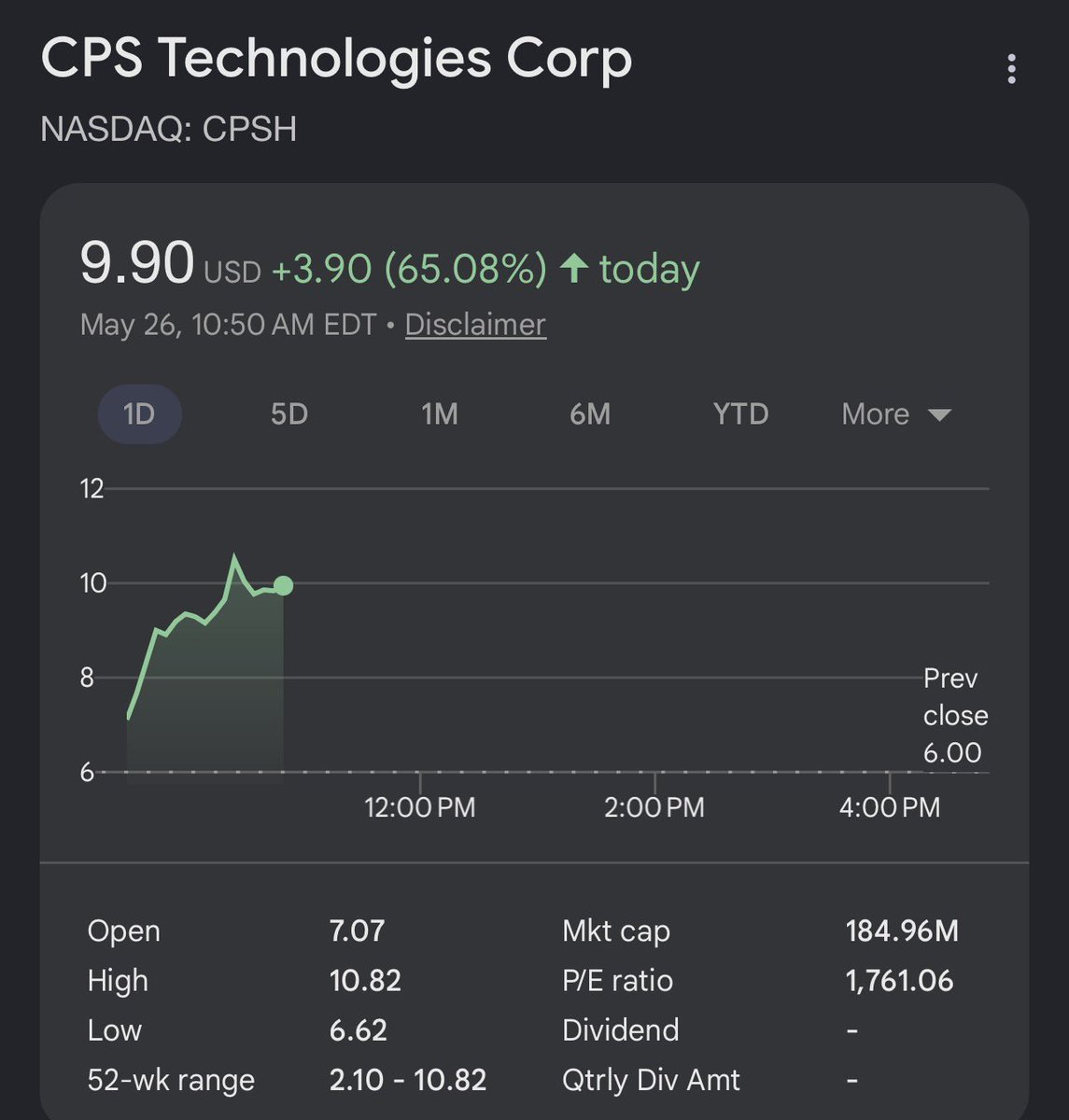
Task: Click the 9.90 USD price
Action: 170,265
